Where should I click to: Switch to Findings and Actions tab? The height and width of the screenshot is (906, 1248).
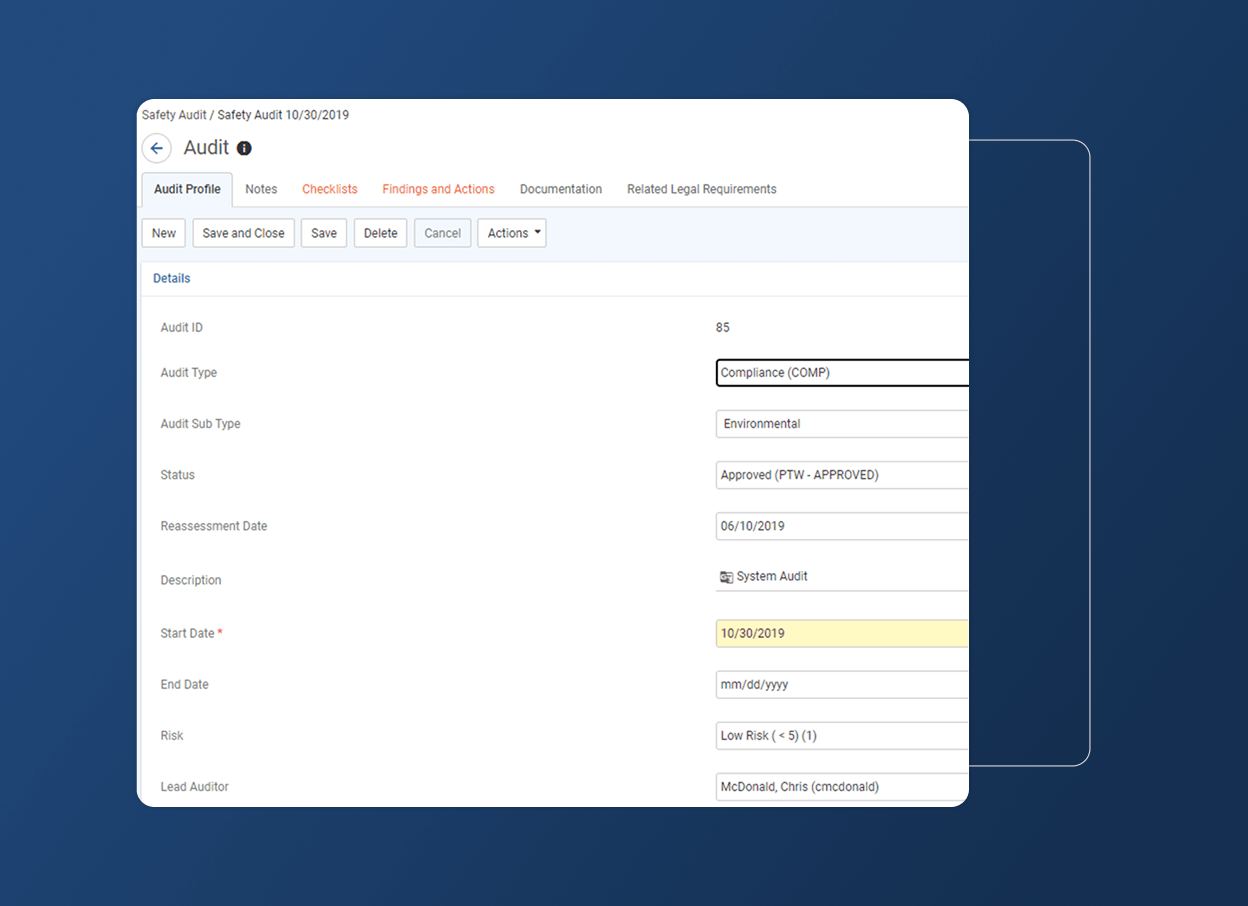438,189
